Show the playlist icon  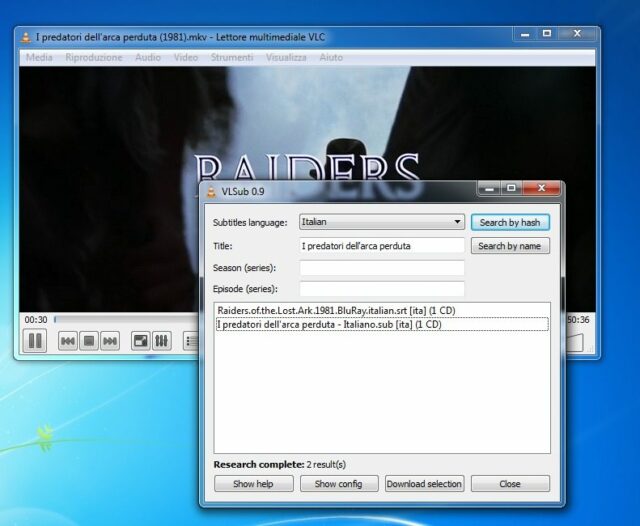tap(190, 342)
